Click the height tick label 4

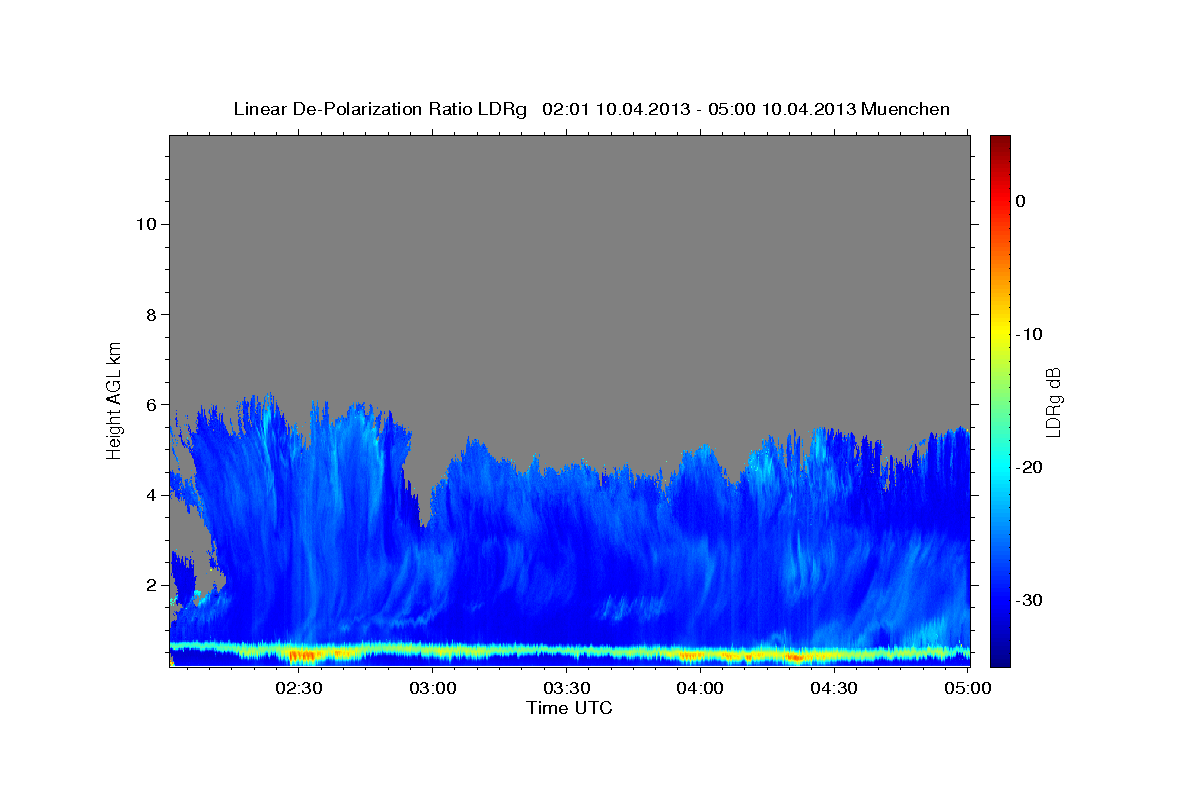(150, 495)
